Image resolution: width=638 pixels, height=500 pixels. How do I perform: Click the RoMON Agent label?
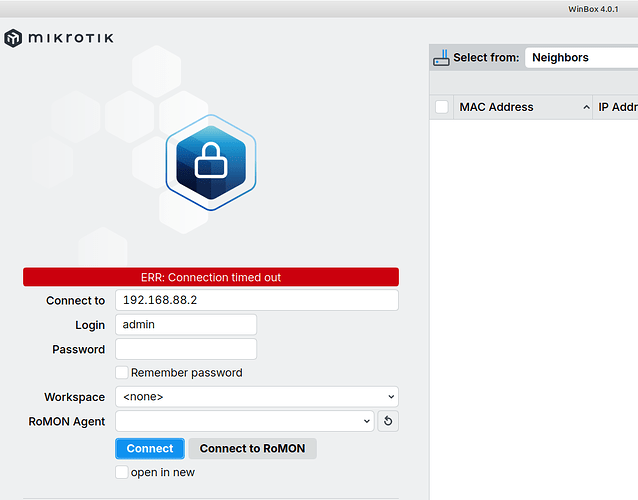(x=67, y=421)
